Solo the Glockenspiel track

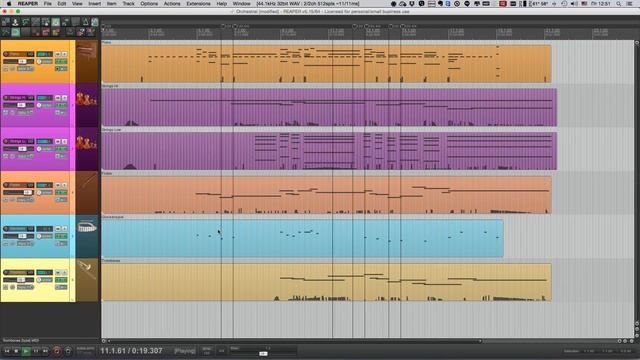(x=64, y=229)
